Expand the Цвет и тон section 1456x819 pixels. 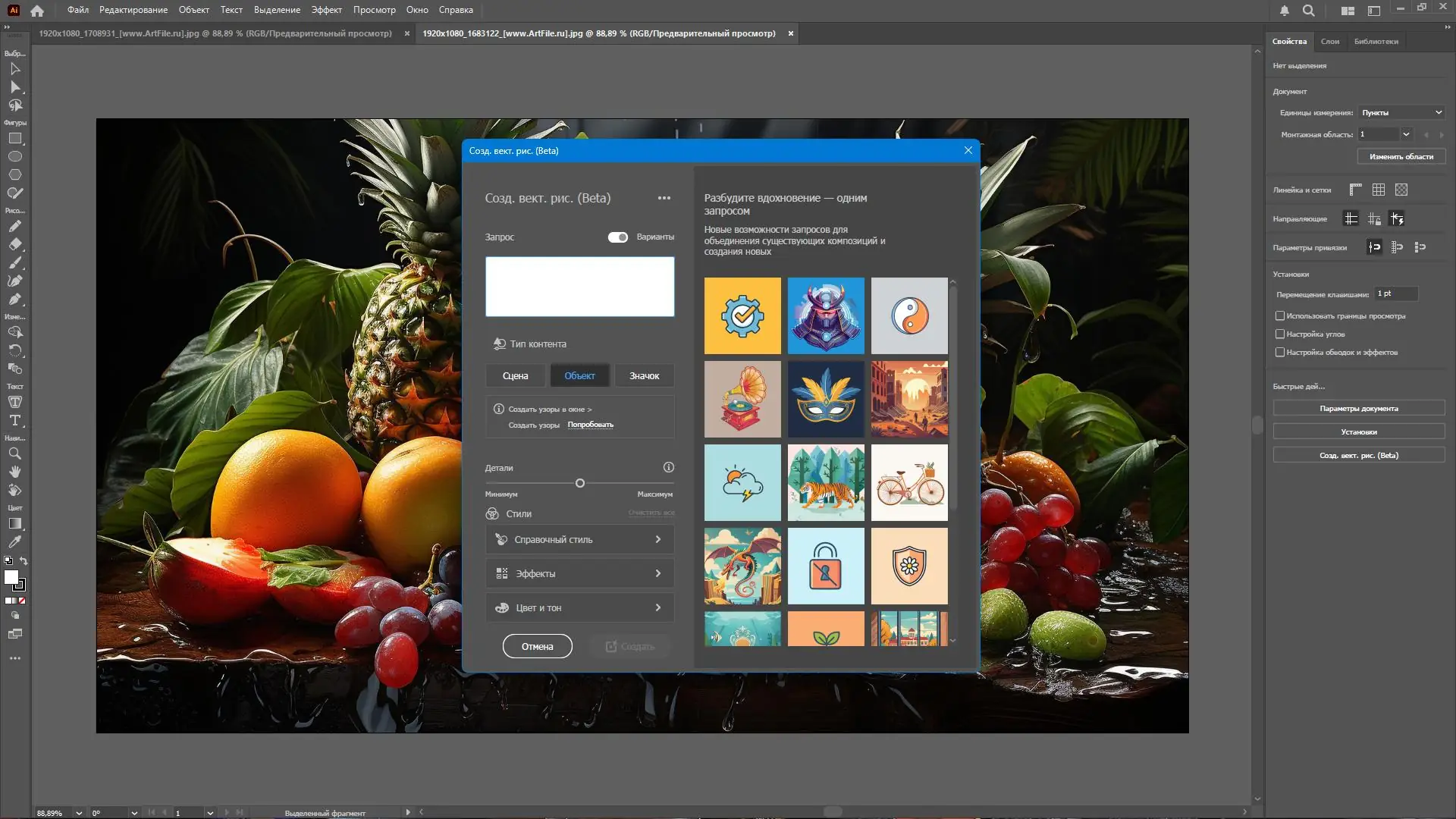(x=579, y=607)
